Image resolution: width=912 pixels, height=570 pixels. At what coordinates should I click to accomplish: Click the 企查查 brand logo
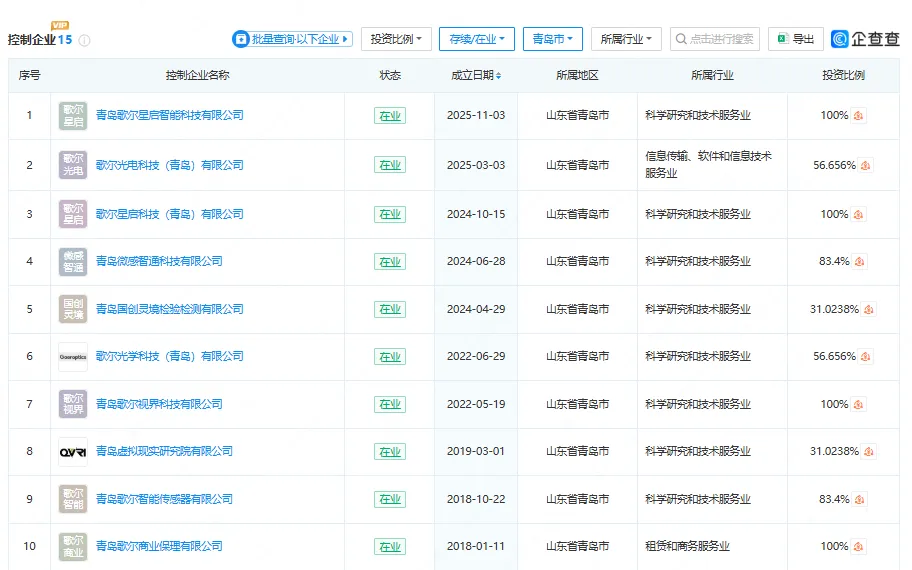[866, 39]
